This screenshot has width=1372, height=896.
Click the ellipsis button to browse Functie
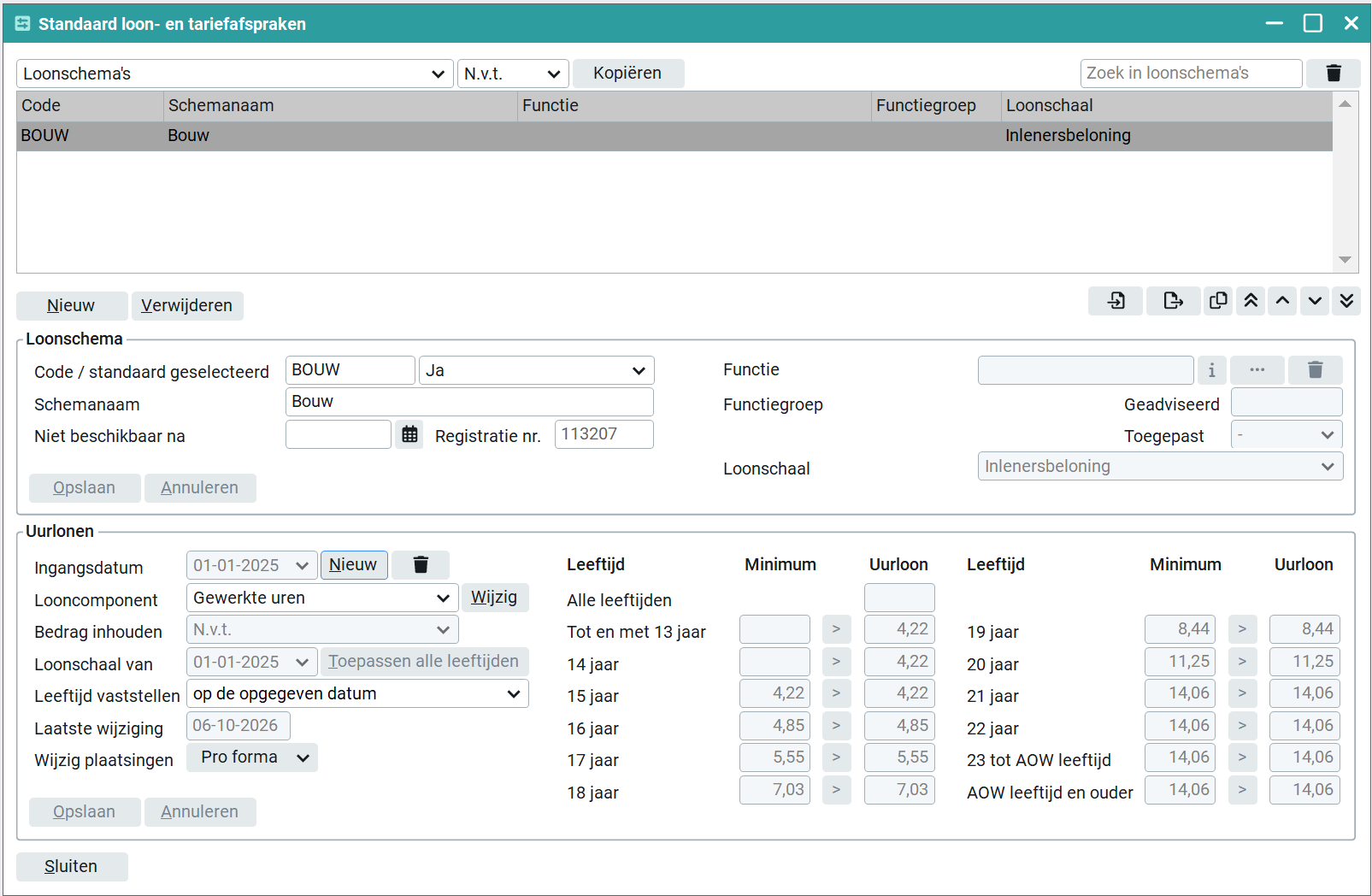pyautogui.click(x=1257, y=370)
